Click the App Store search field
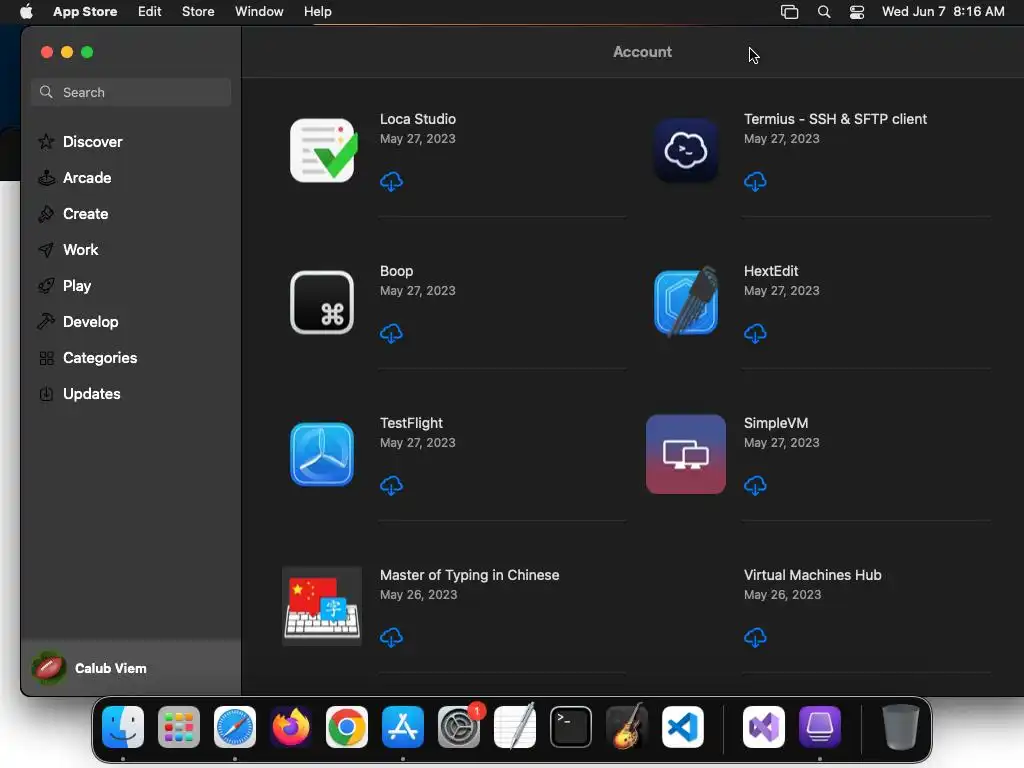Viewport: 1024px width, 768px height. (x=131, y=92)
